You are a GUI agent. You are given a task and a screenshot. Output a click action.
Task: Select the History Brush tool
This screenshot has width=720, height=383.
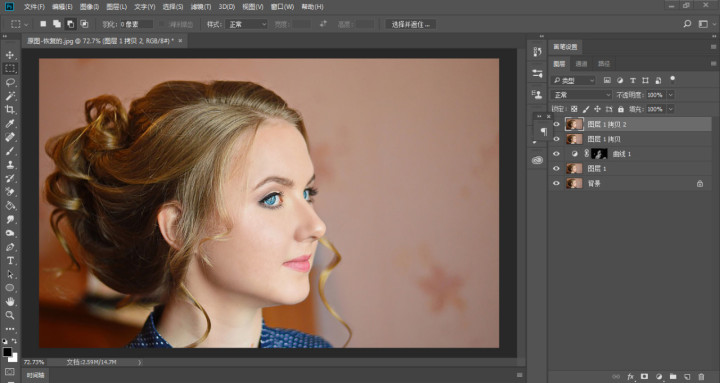(10, 178)
